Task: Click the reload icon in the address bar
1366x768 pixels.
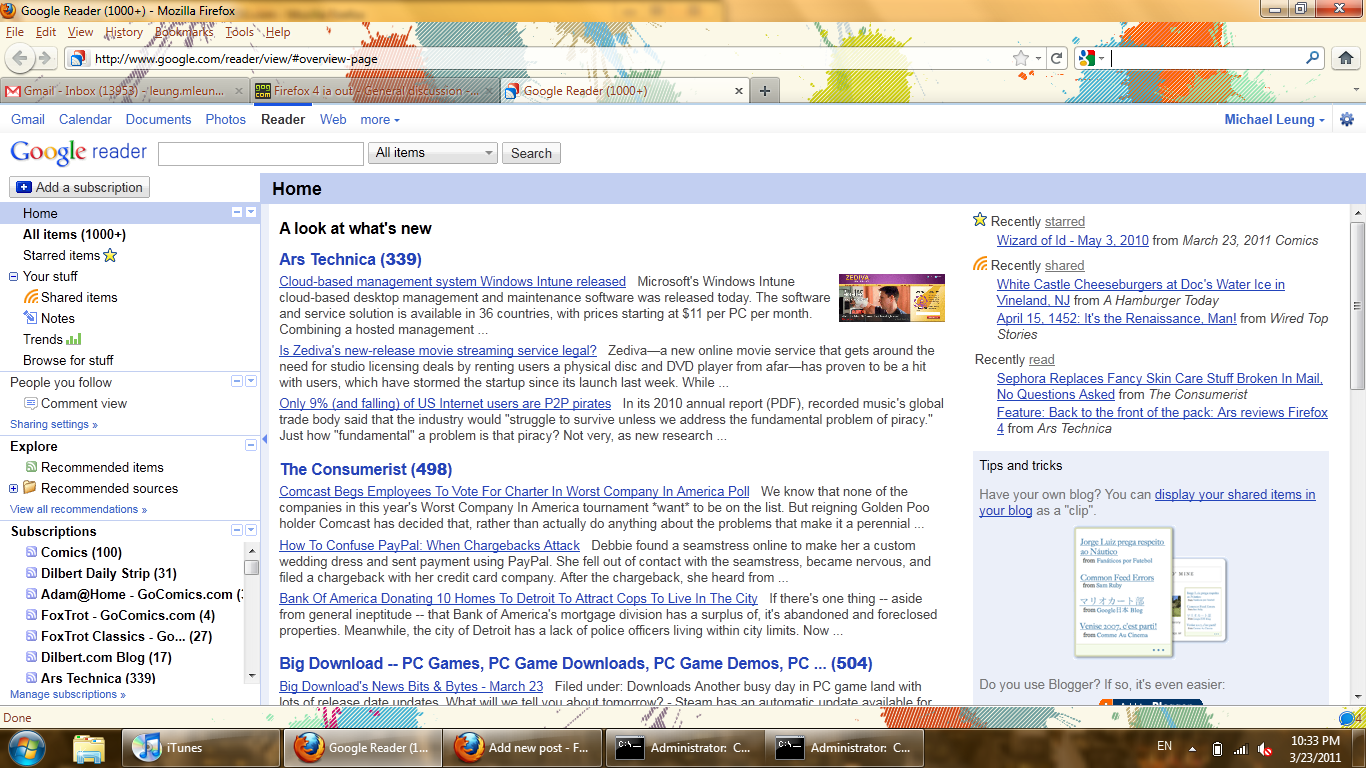Action: tap(1055, 58)
